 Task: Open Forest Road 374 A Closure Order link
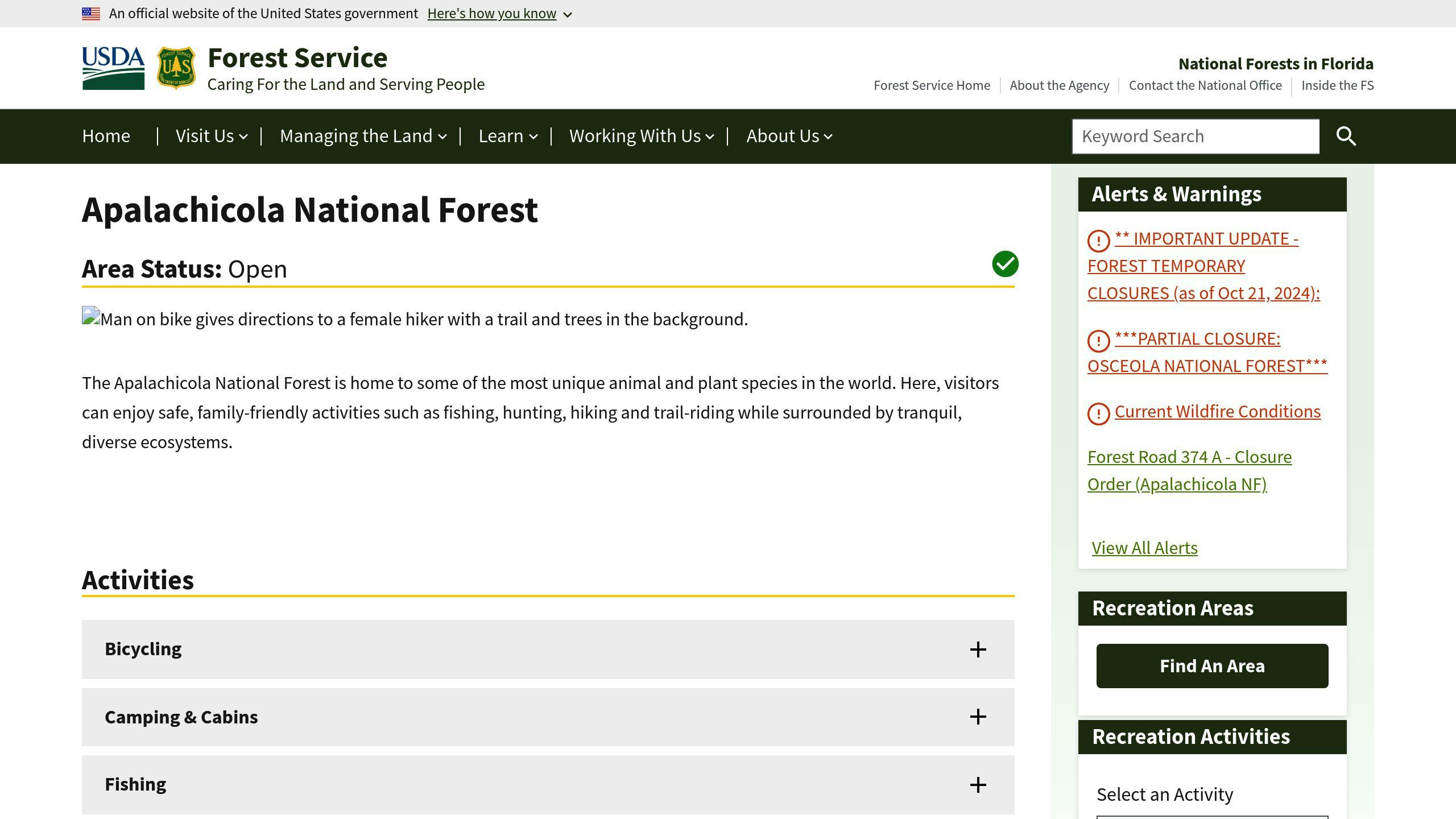coord(1189,470)
